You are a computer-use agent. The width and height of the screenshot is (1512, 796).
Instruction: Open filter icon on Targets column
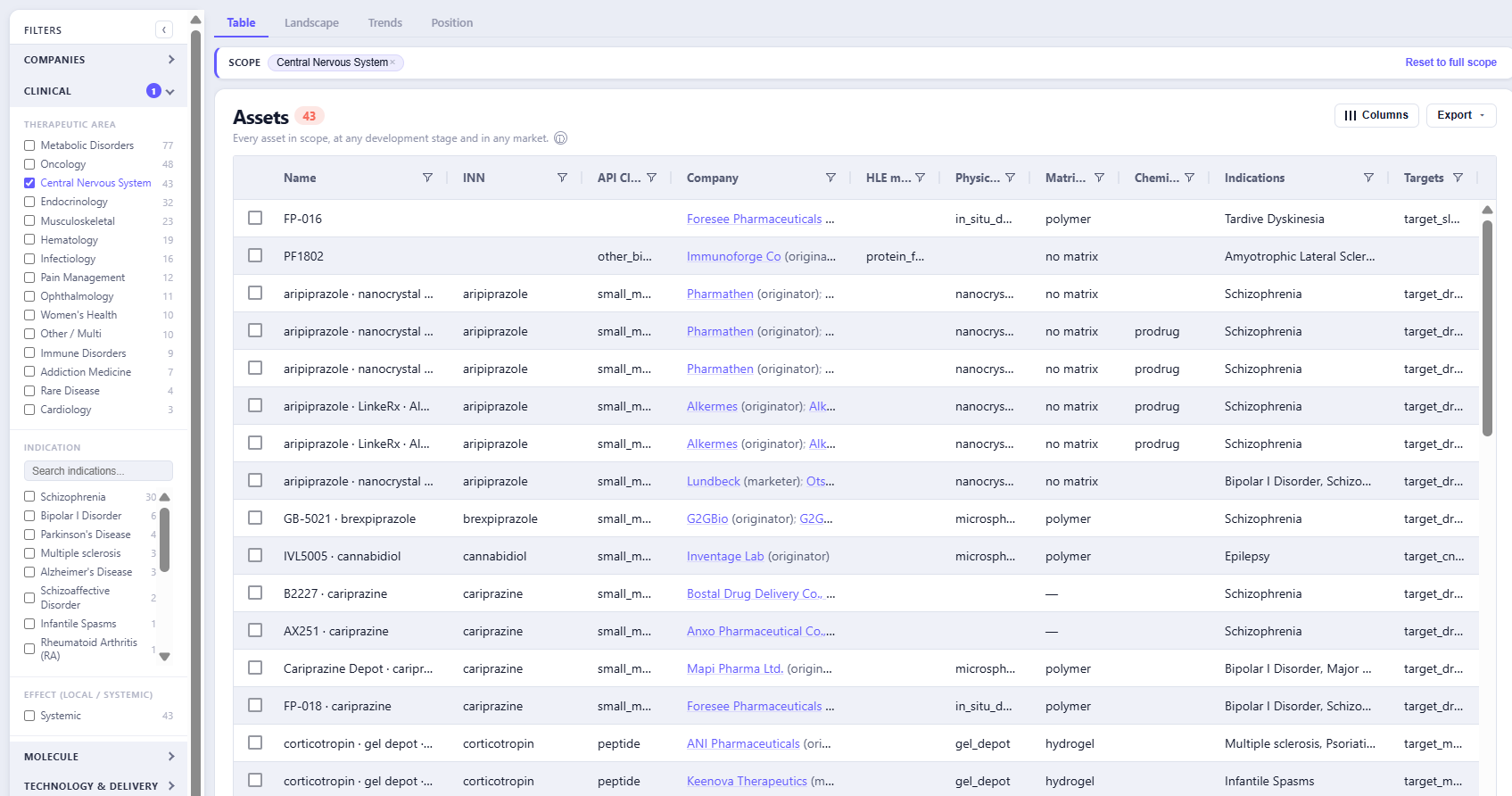coord(1458,178)
